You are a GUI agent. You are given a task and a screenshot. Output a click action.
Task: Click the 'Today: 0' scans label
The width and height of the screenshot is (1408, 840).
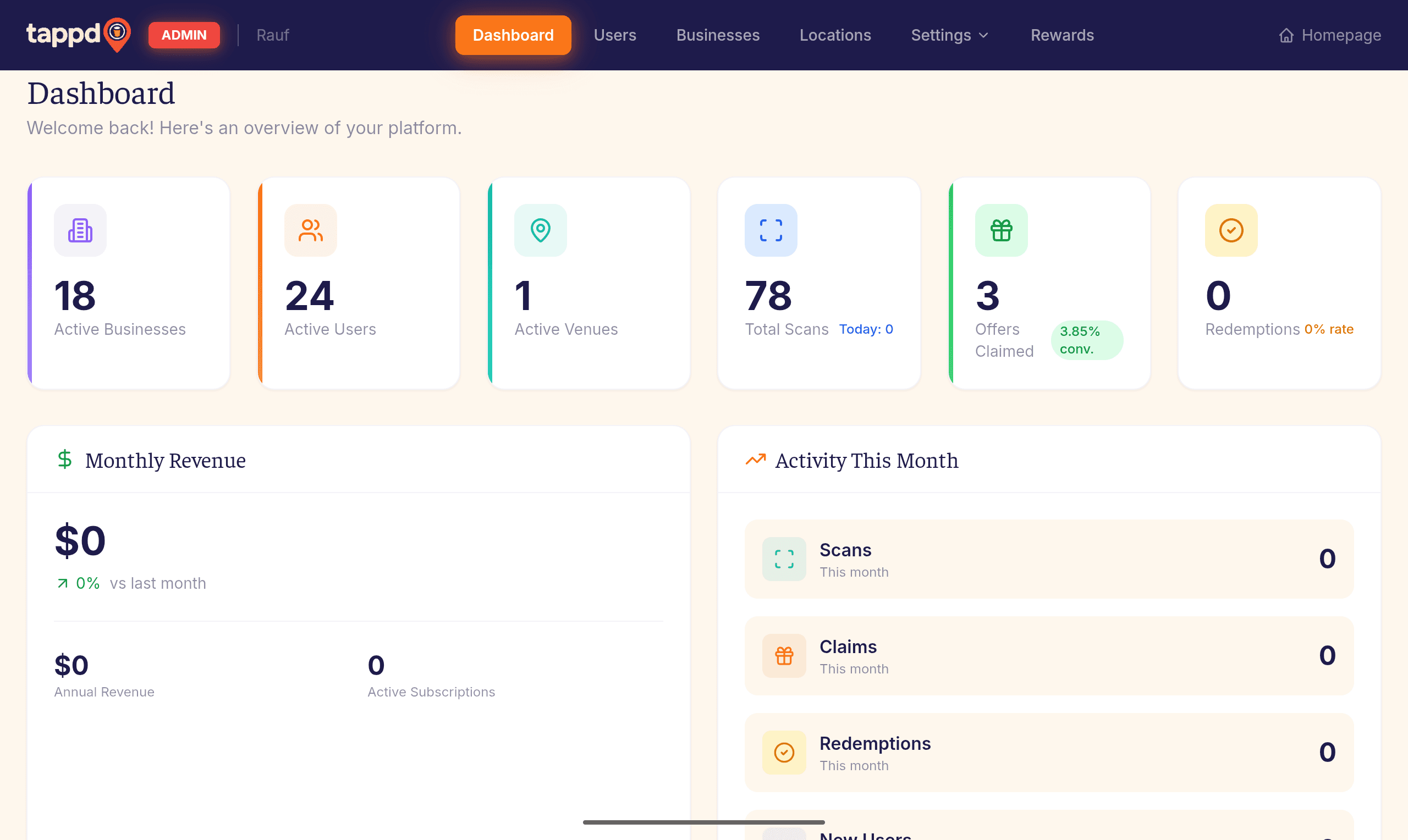[x=866, y=329]
